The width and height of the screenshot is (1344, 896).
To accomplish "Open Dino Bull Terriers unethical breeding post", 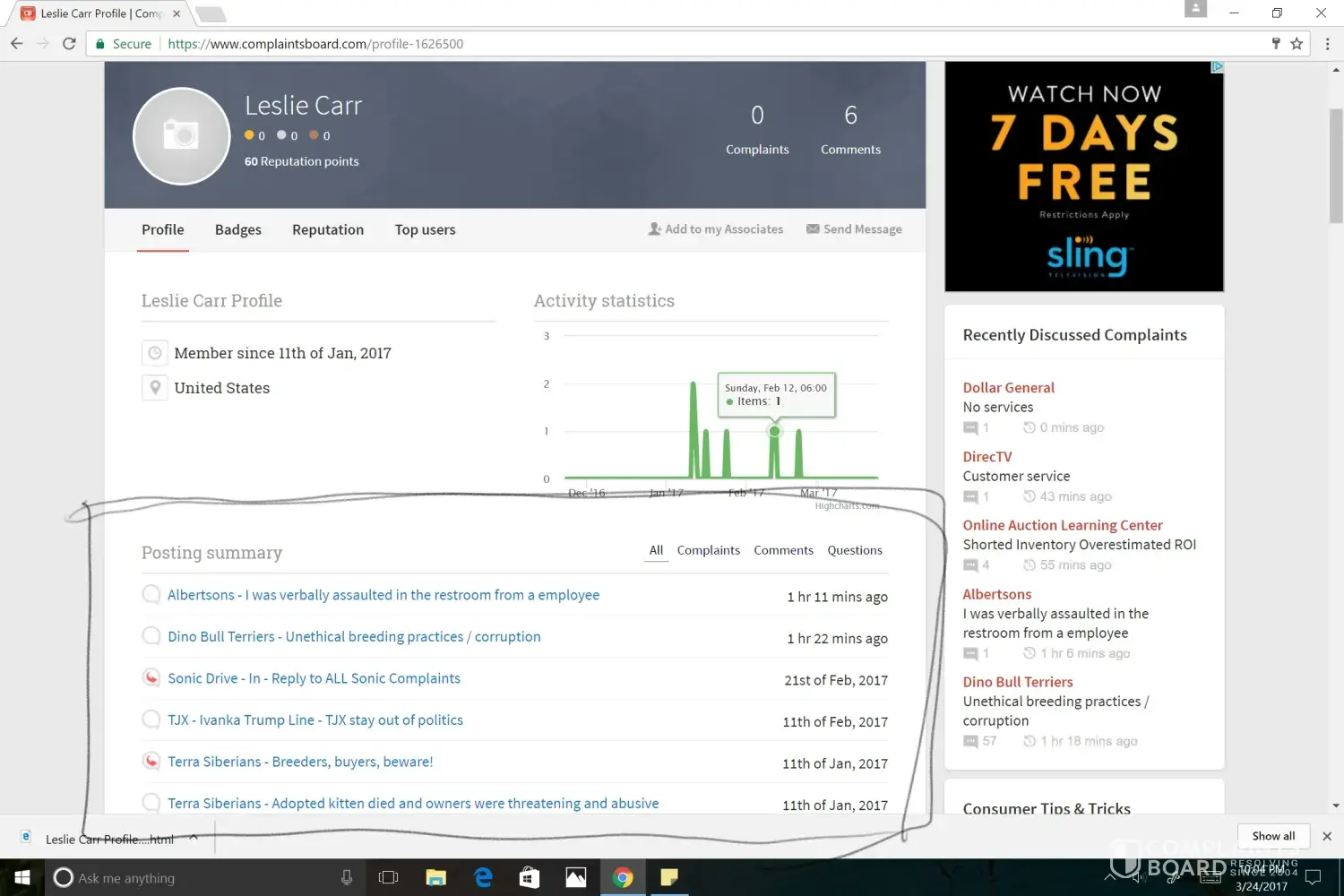I will (x=354, y=637).
